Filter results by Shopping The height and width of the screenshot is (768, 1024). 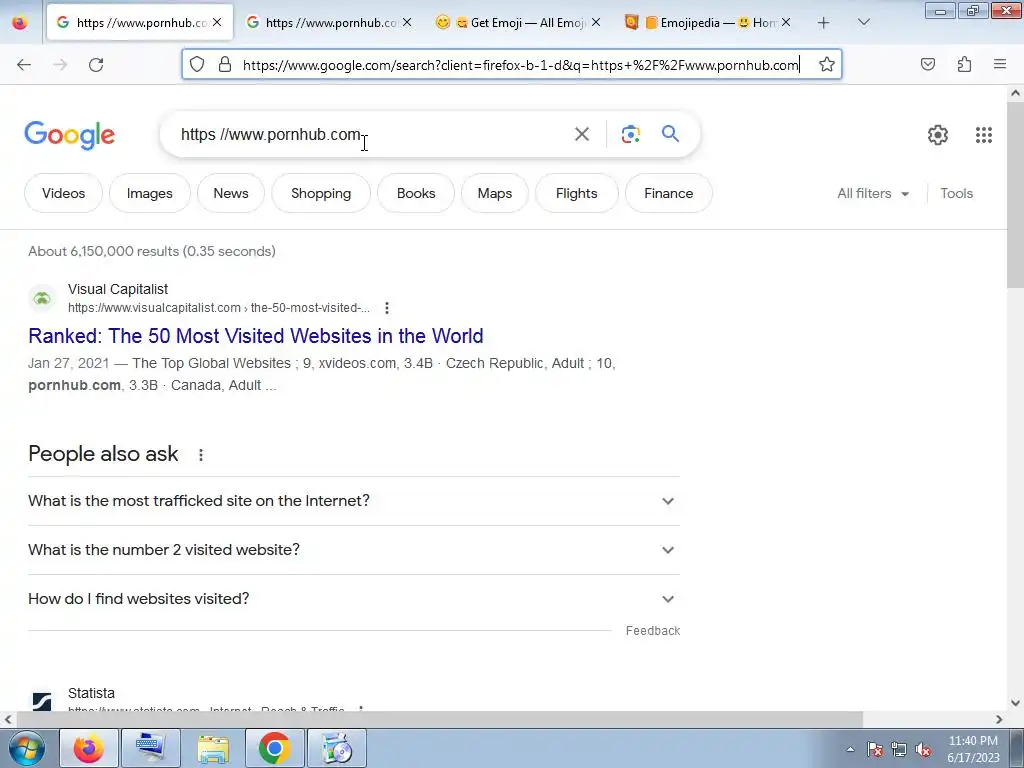pyautogui.click(x=321, y=193)
